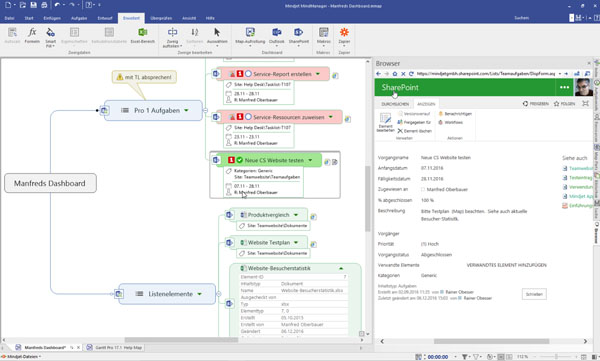Save the map with the diskette icon

[33, 5]
